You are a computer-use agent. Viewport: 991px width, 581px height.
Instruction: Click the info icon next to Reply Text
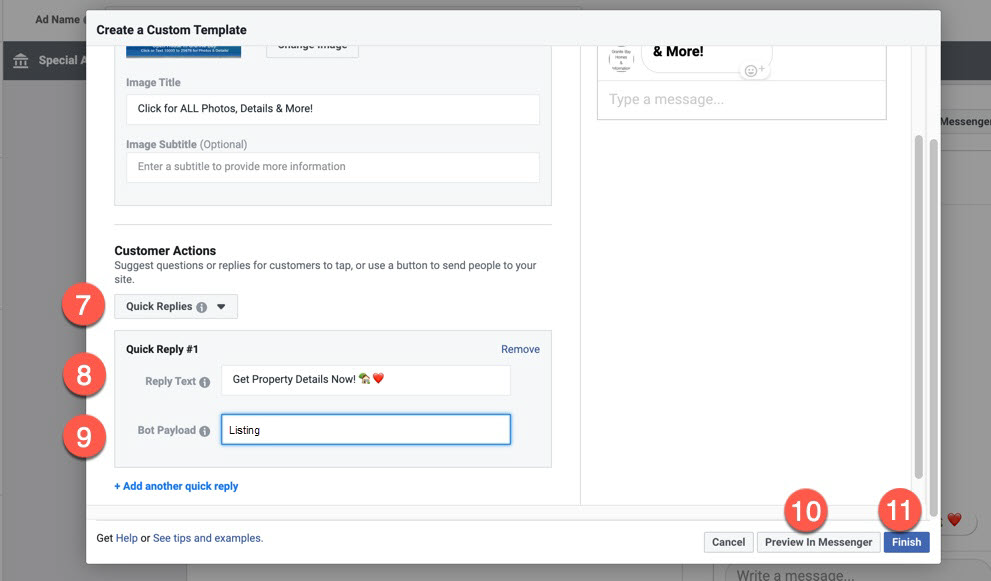[x=205, y=382]
